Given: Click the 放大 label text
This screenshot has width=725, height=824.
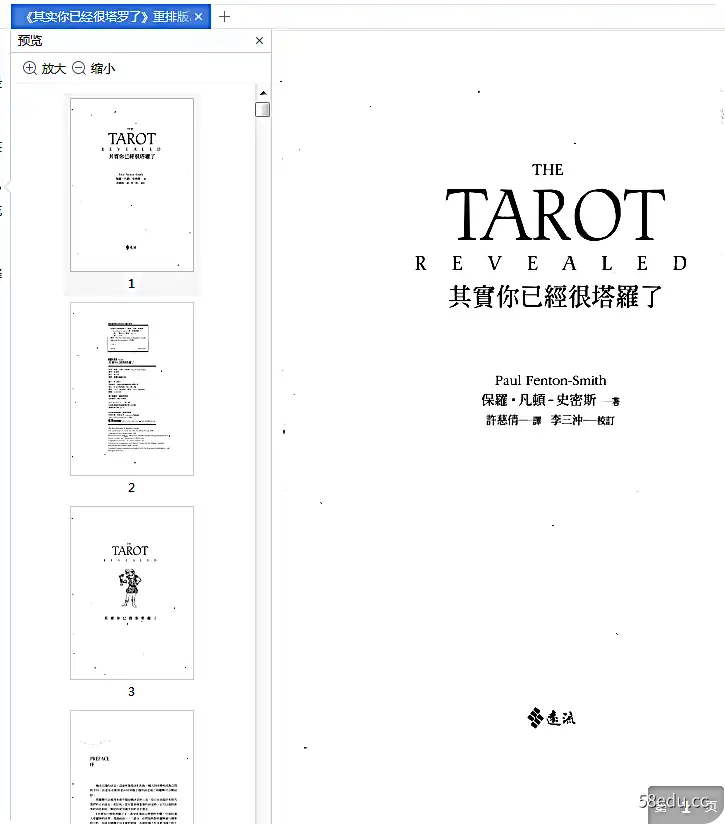Looking at the screenshot, I should [54, 69].
